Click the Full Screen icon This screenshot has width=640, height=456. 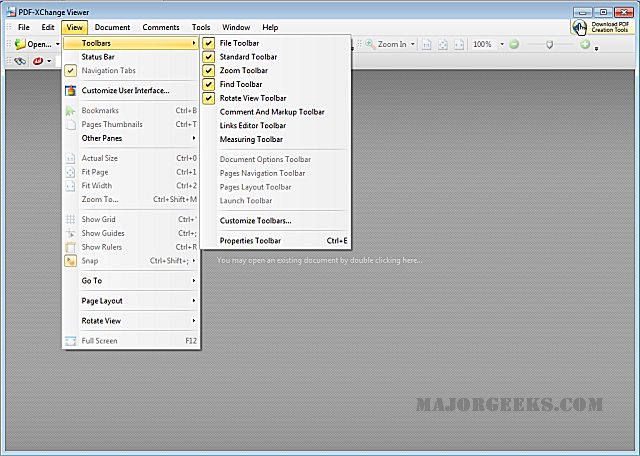tap(71, 341)
